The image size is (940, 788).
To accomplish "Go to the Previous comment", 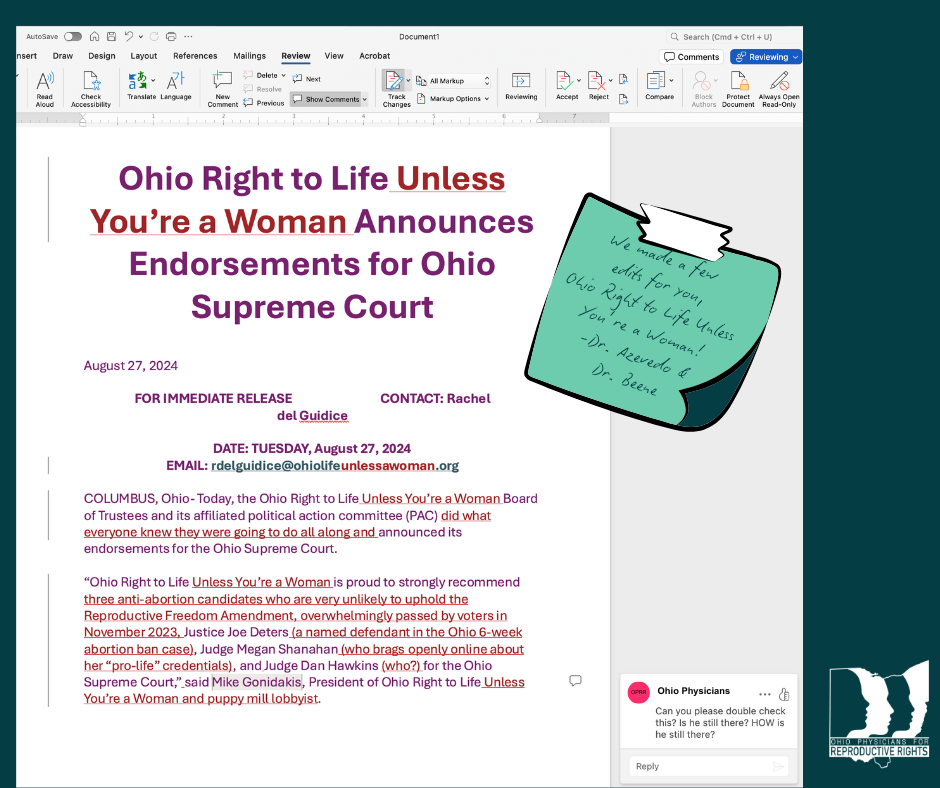I will (x=264, y=103).
